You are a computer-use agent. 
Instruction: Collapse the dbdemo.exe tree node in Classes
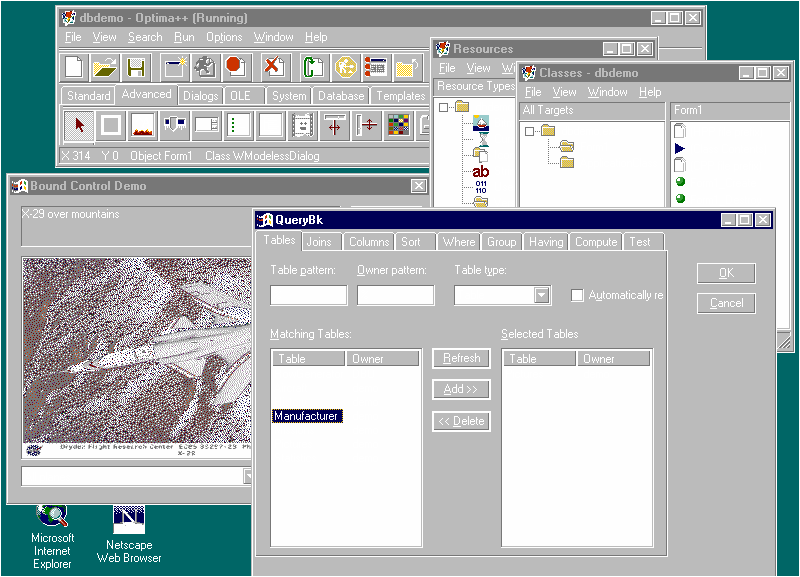pyautogui.click(x=529, y=131)
